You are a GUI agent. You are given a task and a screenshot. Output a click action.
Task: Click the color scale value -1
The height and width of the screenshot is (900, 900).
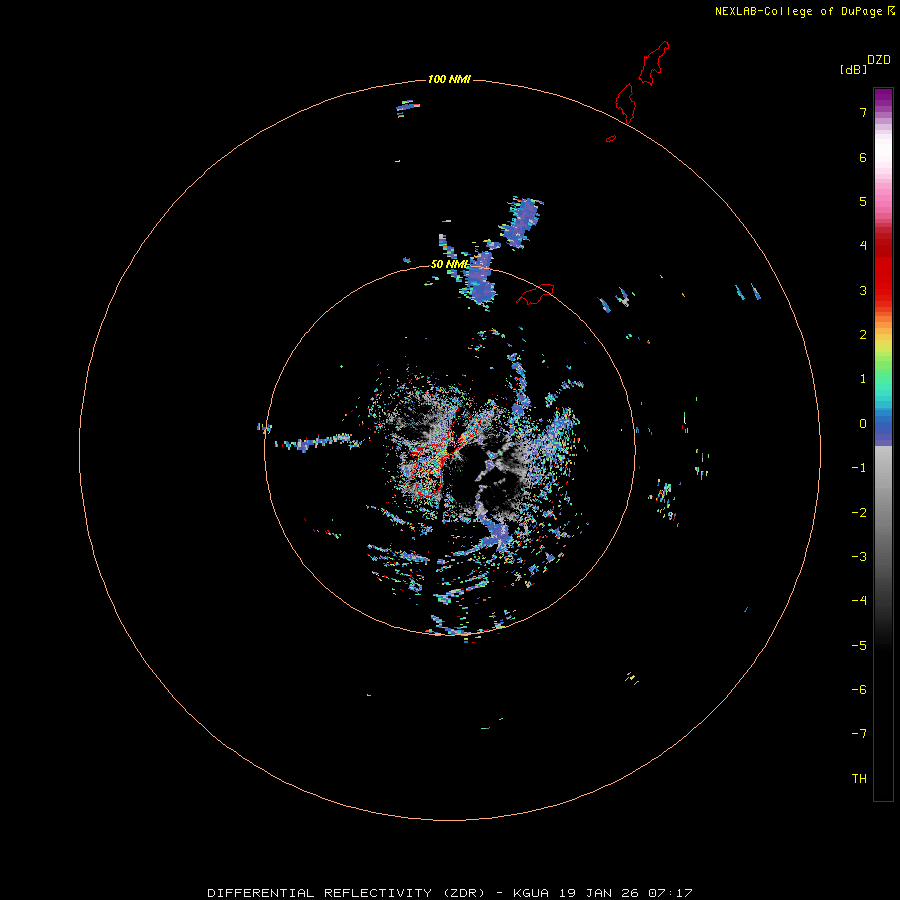click(859, 468)
